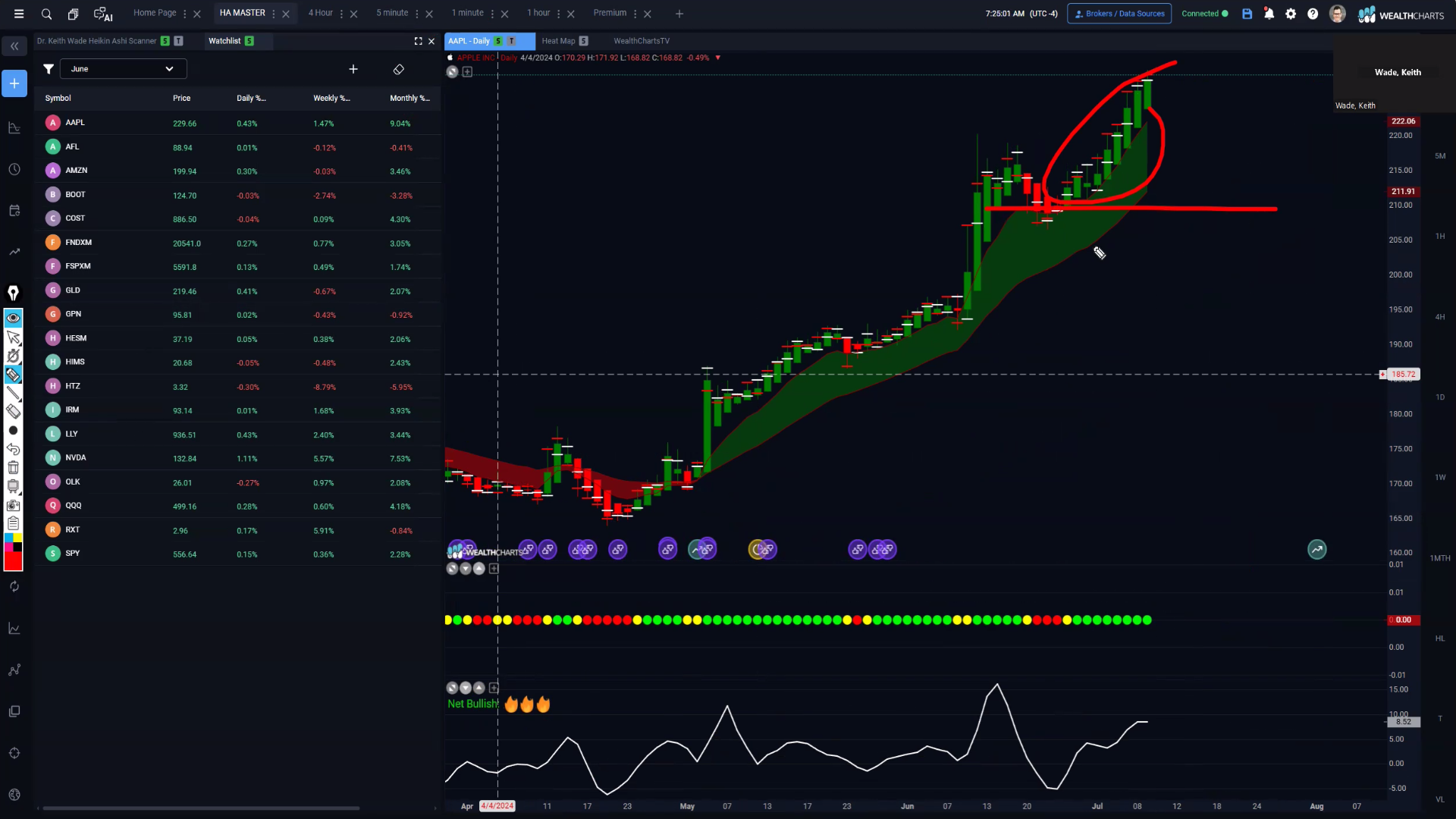The image size is (1456, 819).
Task: Open the 4 Hour workspace tab
Action: coord(321,13)
